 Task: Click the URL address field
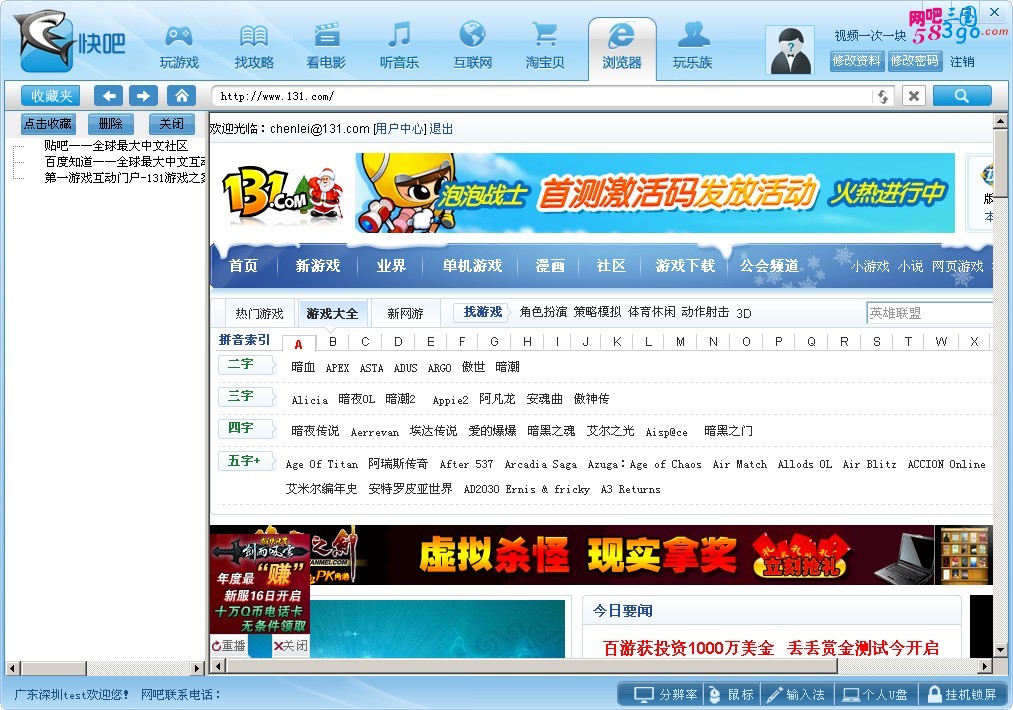[543, 96]
